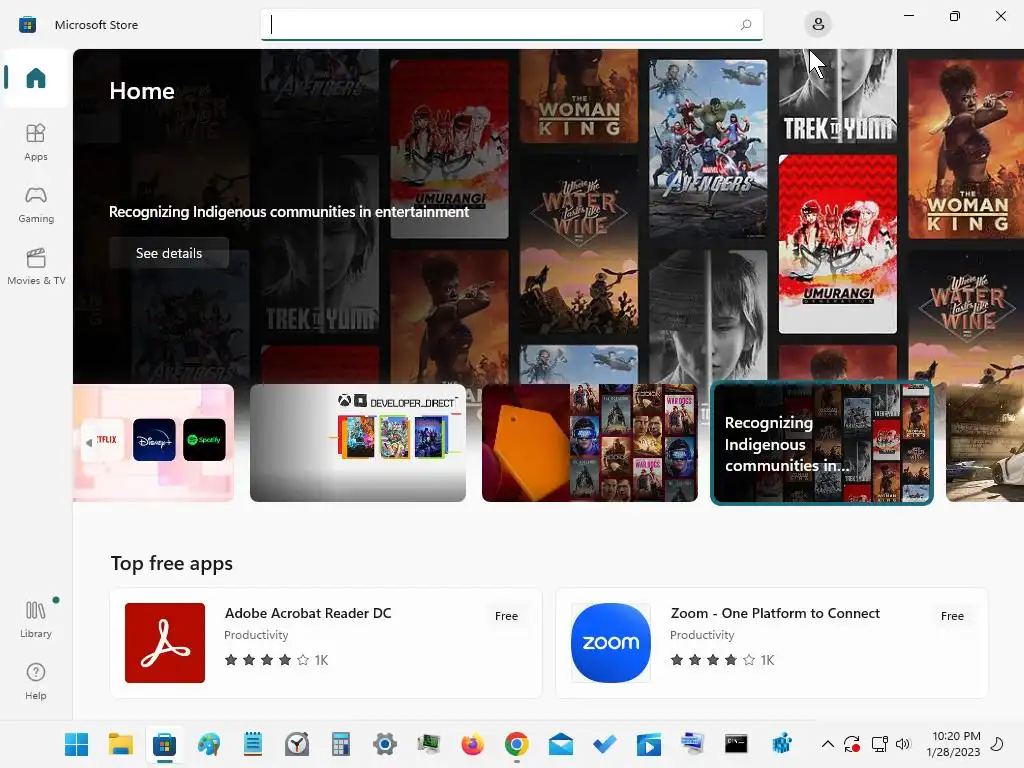The image size is (1024, 768).
Task: Launch Firefox from the taskbar
Action: (472, 744)
